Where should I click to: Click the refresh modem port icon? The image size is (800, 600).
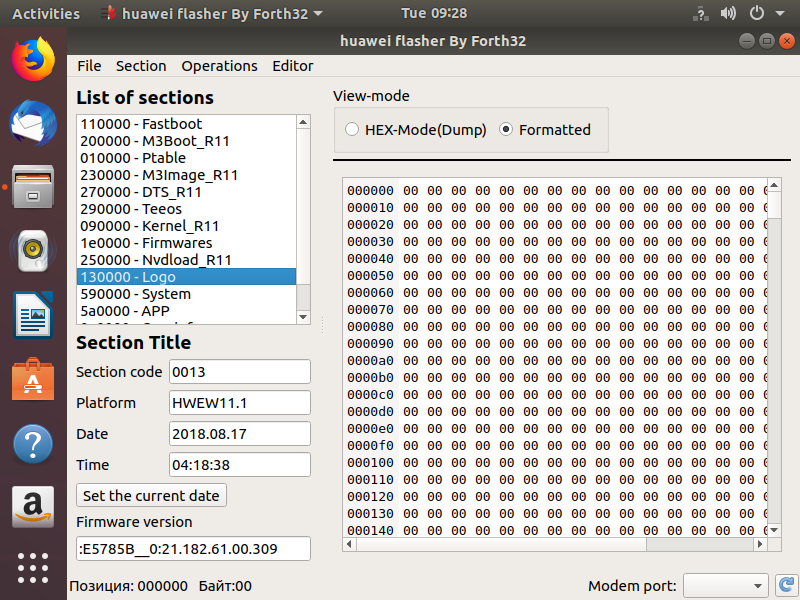tap(787, 586)
